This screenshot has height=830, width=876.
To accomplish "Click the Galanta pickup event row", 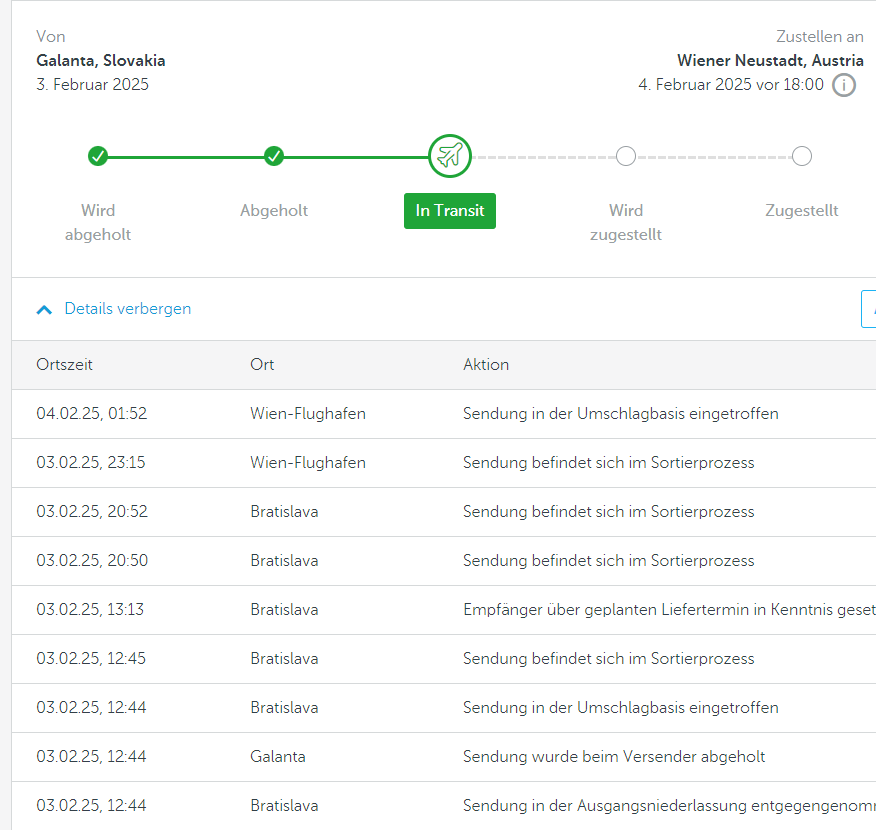I will click(x=440, y=757).
